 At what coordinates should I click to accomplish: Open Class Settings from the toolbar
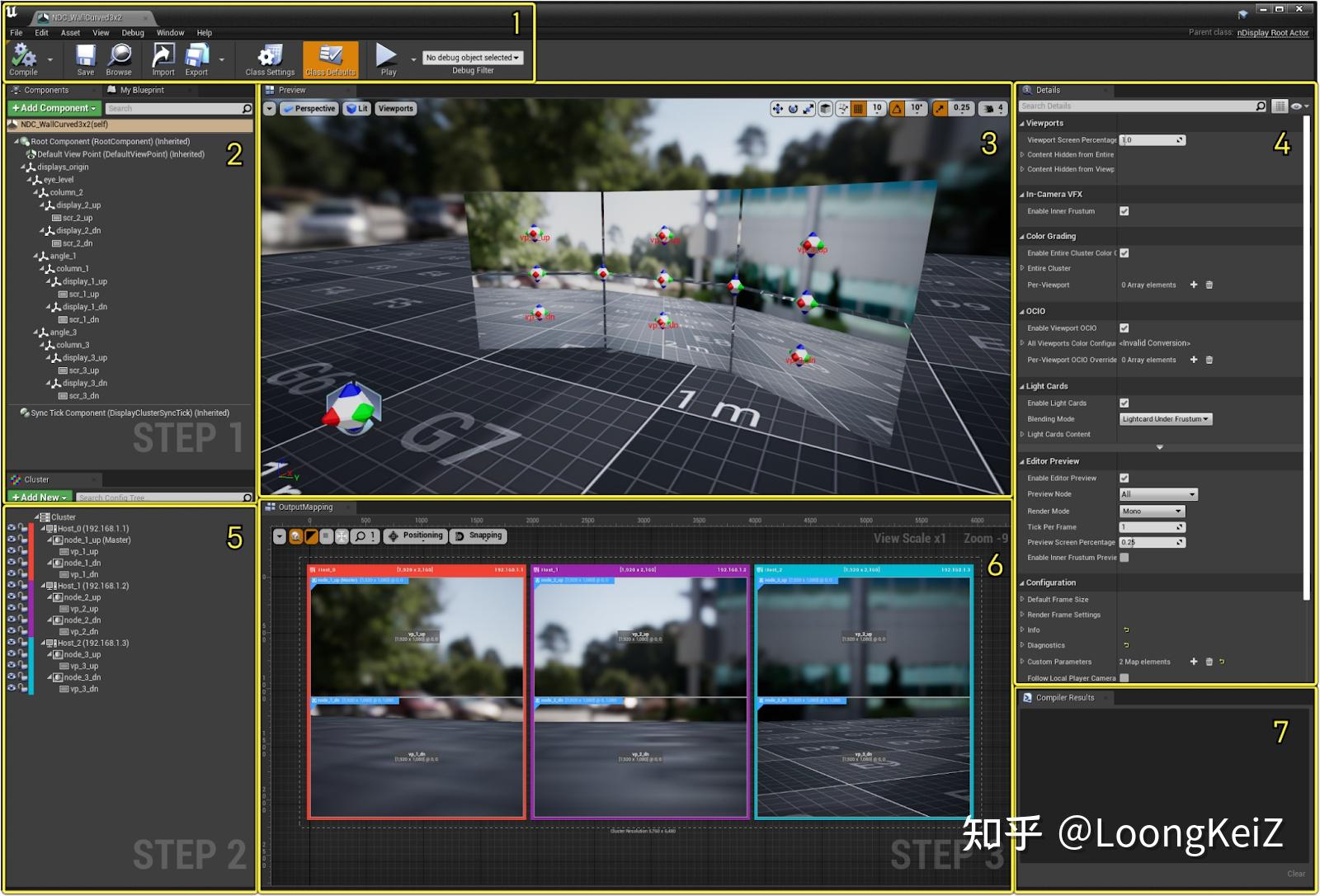pos(268,59)
